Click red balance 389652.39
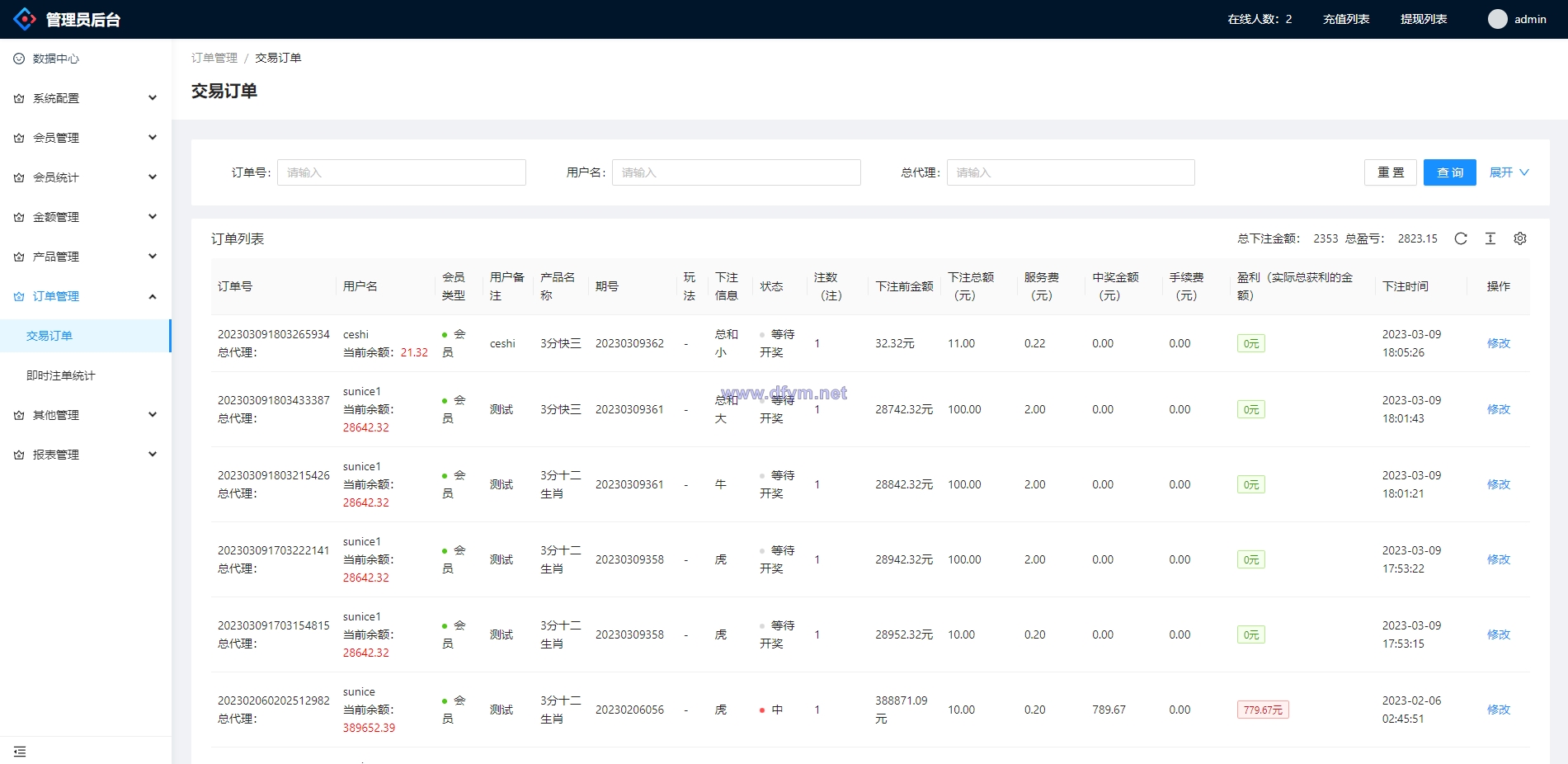The image size is (1568, 764). coord(369,728)
